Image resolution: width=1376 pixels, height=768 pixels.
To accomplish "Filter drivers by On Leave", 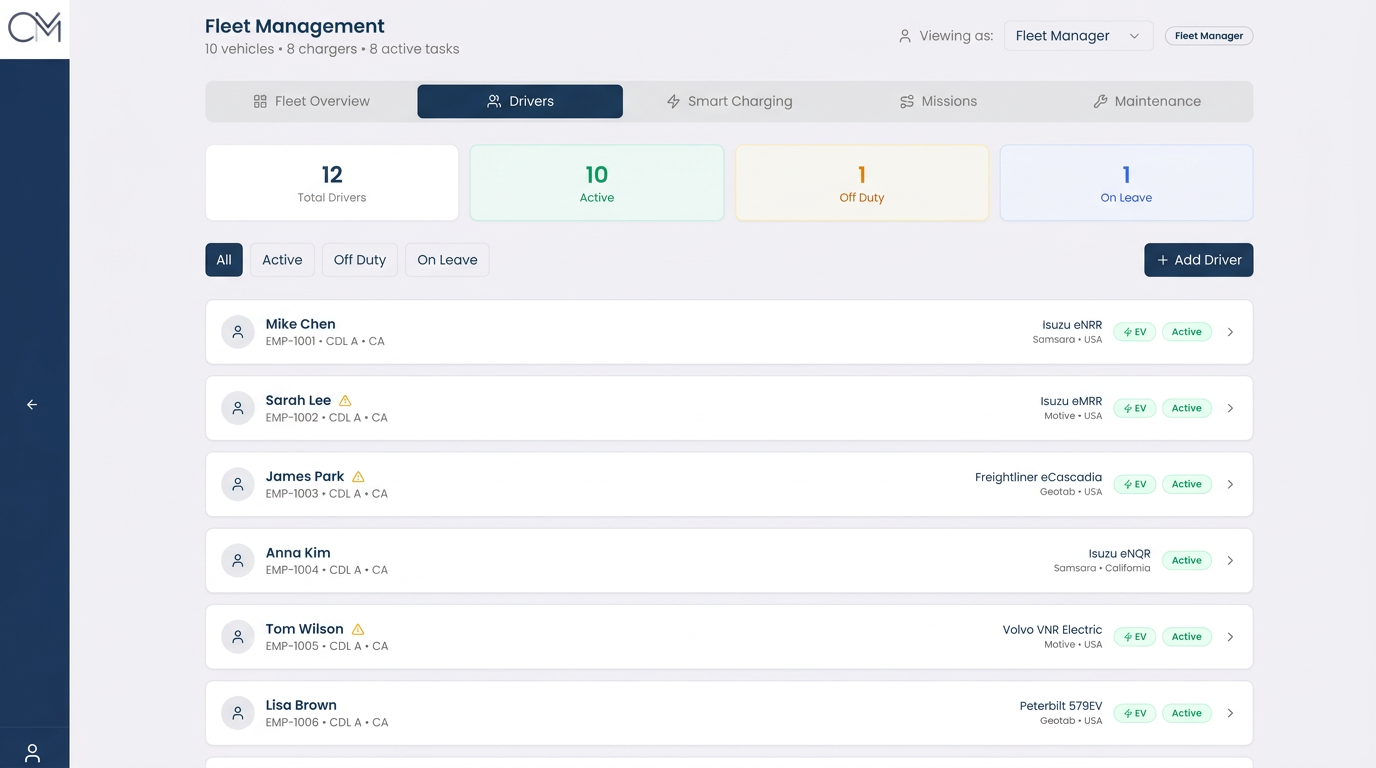I will pos(447,260).
